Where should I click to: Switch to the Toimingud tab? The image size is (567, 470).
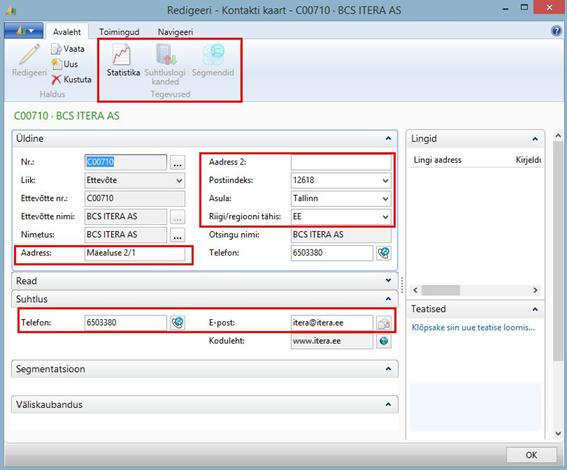click(119, 32)
